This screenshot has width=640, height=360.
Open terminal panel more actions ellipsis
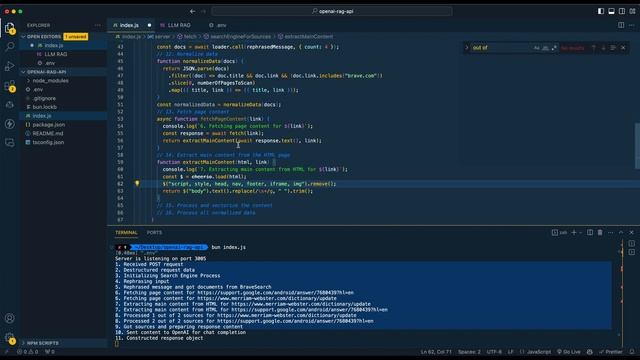coord(611,232)
